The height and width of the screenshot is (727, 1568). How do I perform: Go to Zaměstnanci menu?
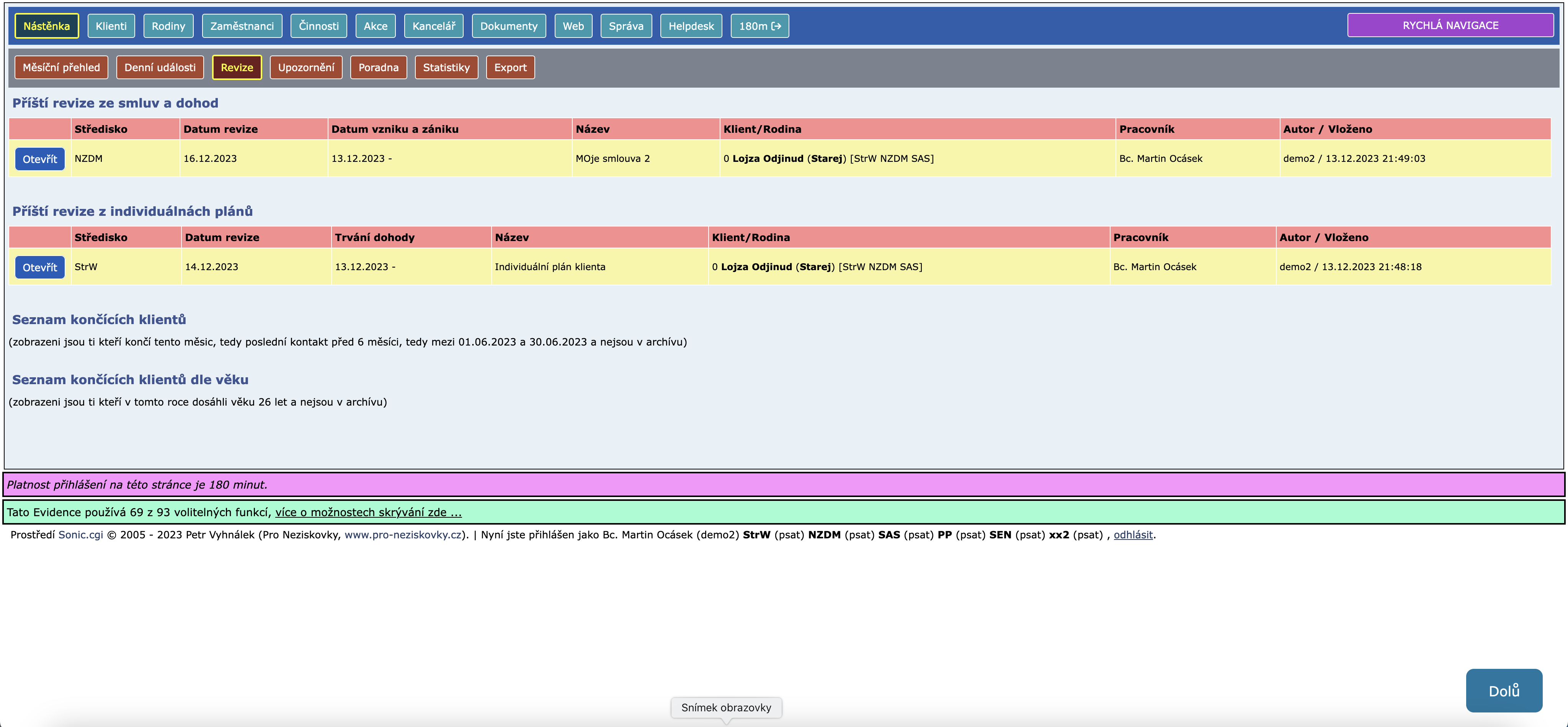coord(242,26)
